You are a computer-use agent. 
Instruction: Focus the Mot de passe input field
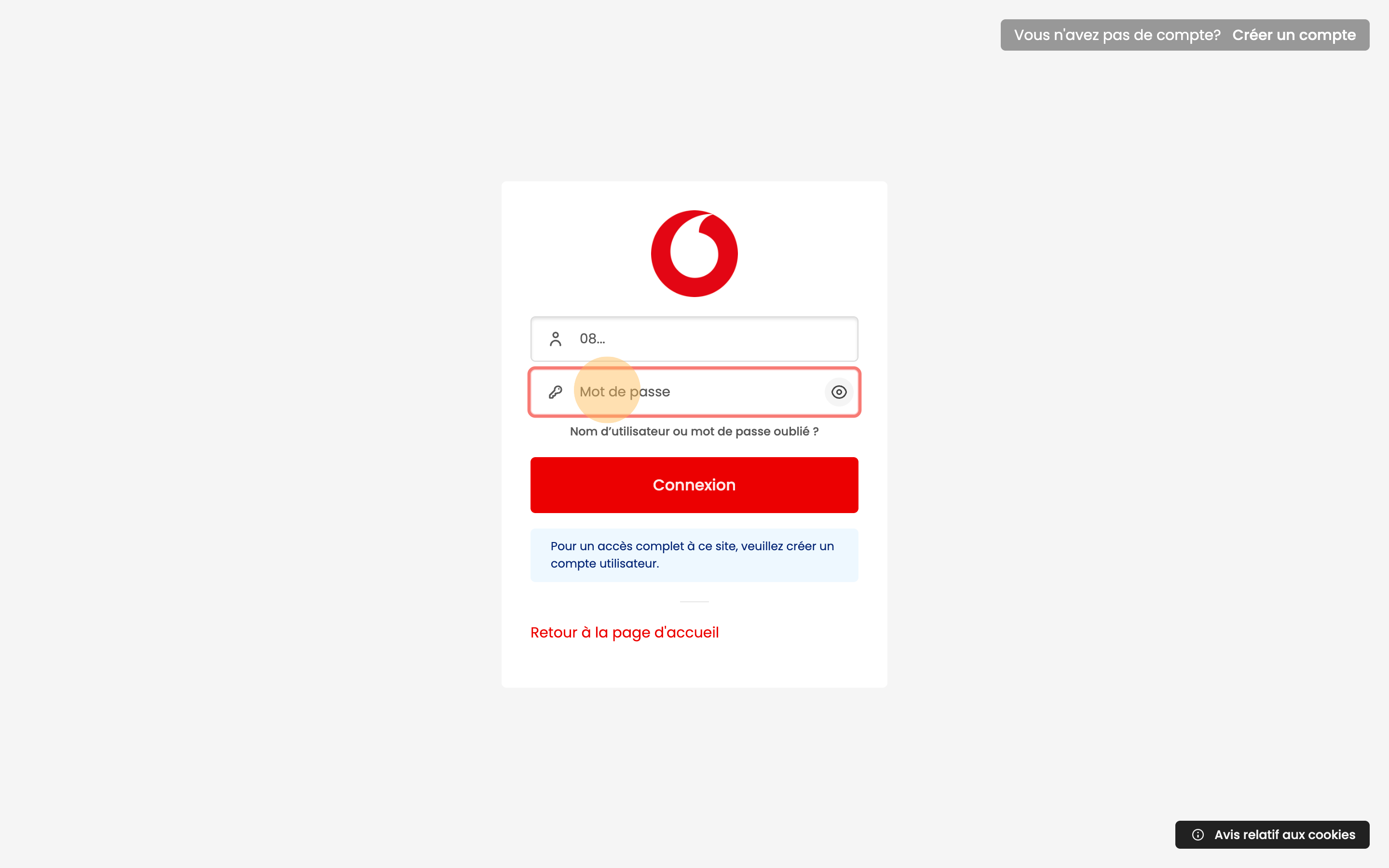coord(694,392)
